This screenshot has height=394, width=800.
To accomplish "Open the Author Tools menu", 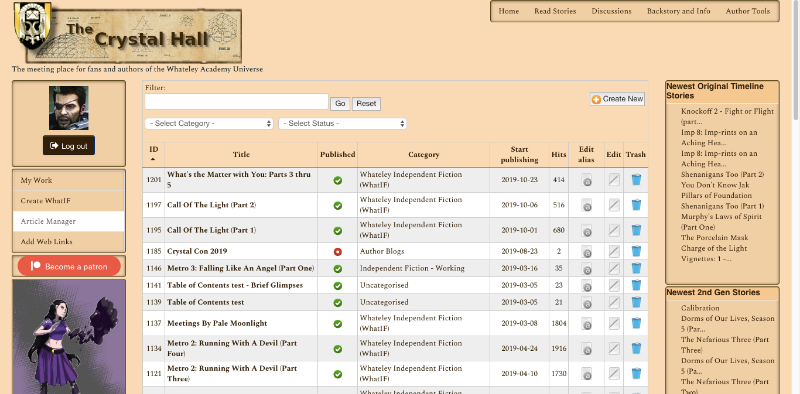I will (748, 11).
